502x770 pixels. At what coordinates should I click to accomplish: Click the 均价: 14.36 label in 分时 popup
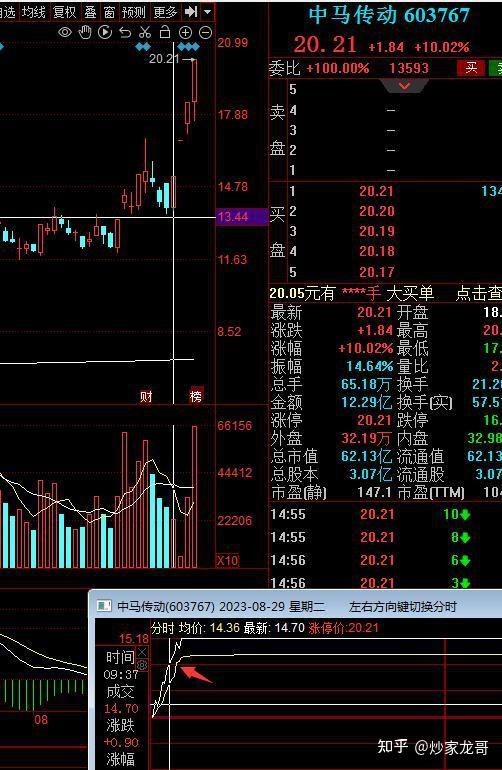click(x=209, y=628)
